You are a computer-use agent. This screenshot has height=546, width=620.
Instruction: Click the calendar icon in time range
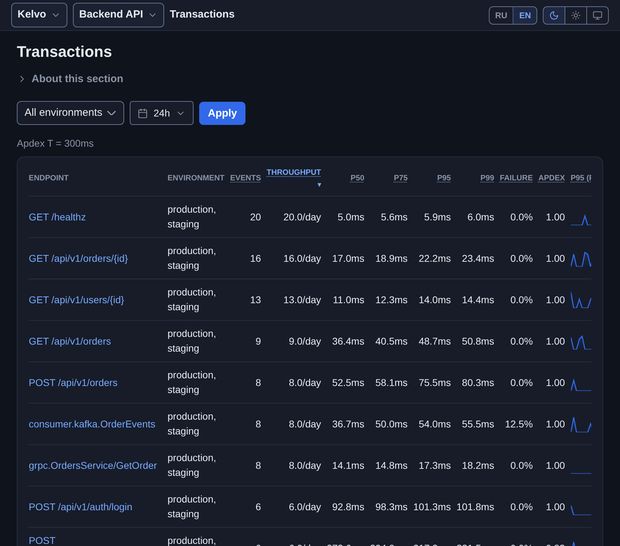click(x=142, y=113)
